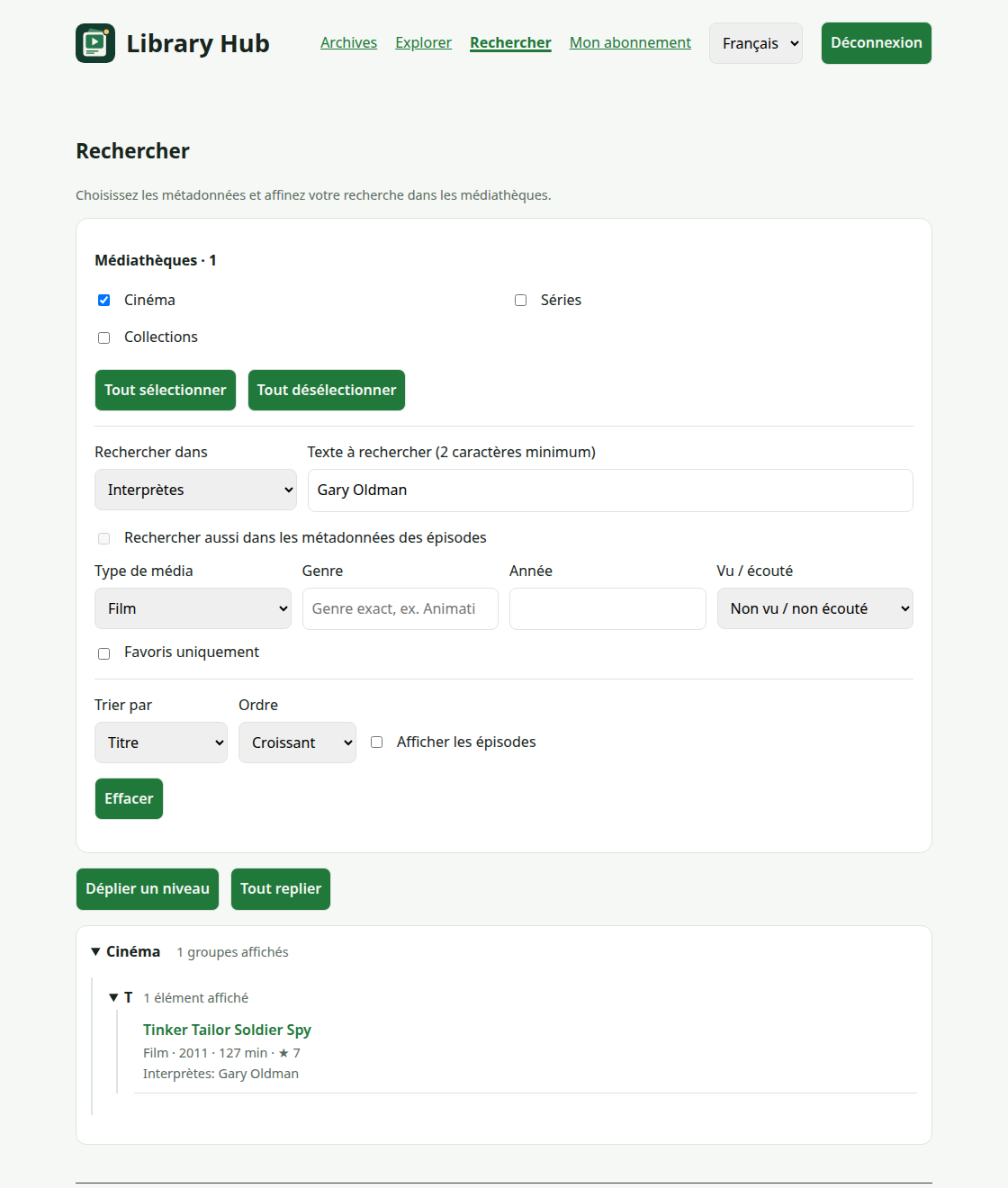Go to the Explorer page
The width and height of the screenshot is (1008, 1188).
423,42
